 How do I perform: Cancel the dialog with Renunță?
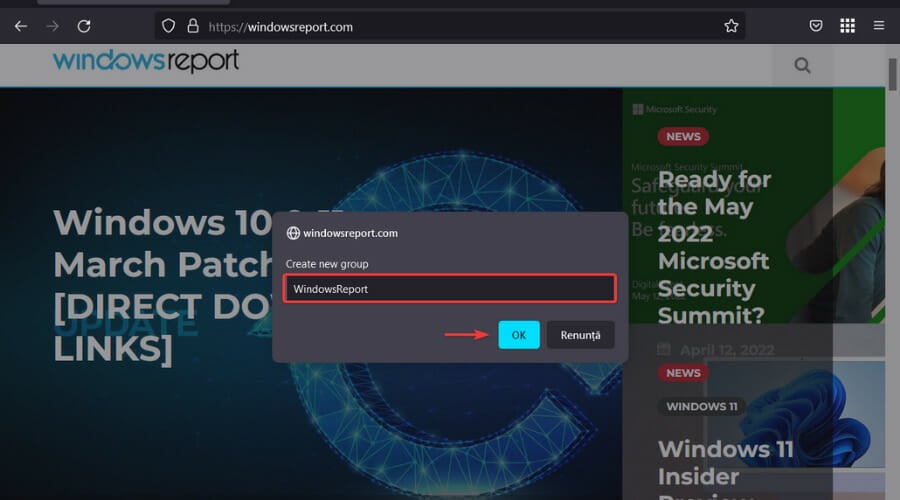580,335
